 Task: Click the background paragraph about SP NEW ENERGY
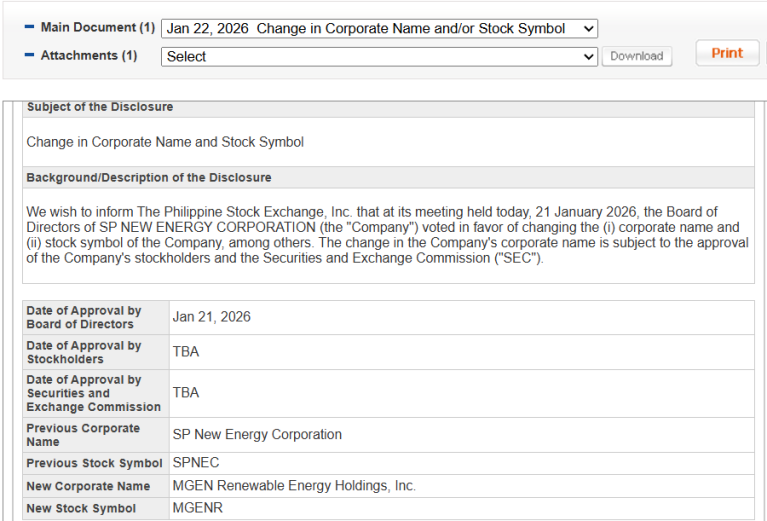click(387, 235)
